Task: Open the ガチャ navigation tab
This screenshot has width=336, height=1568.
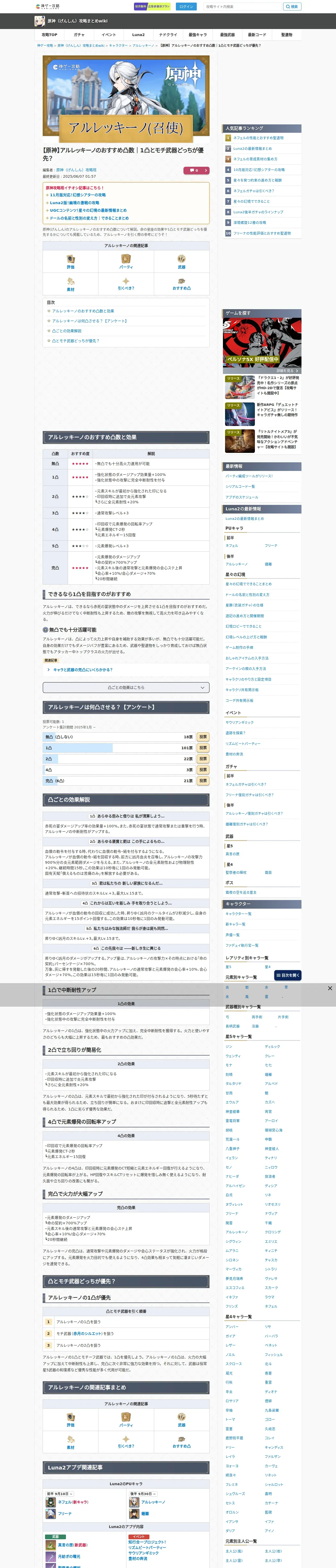Action: pos(79,35)
